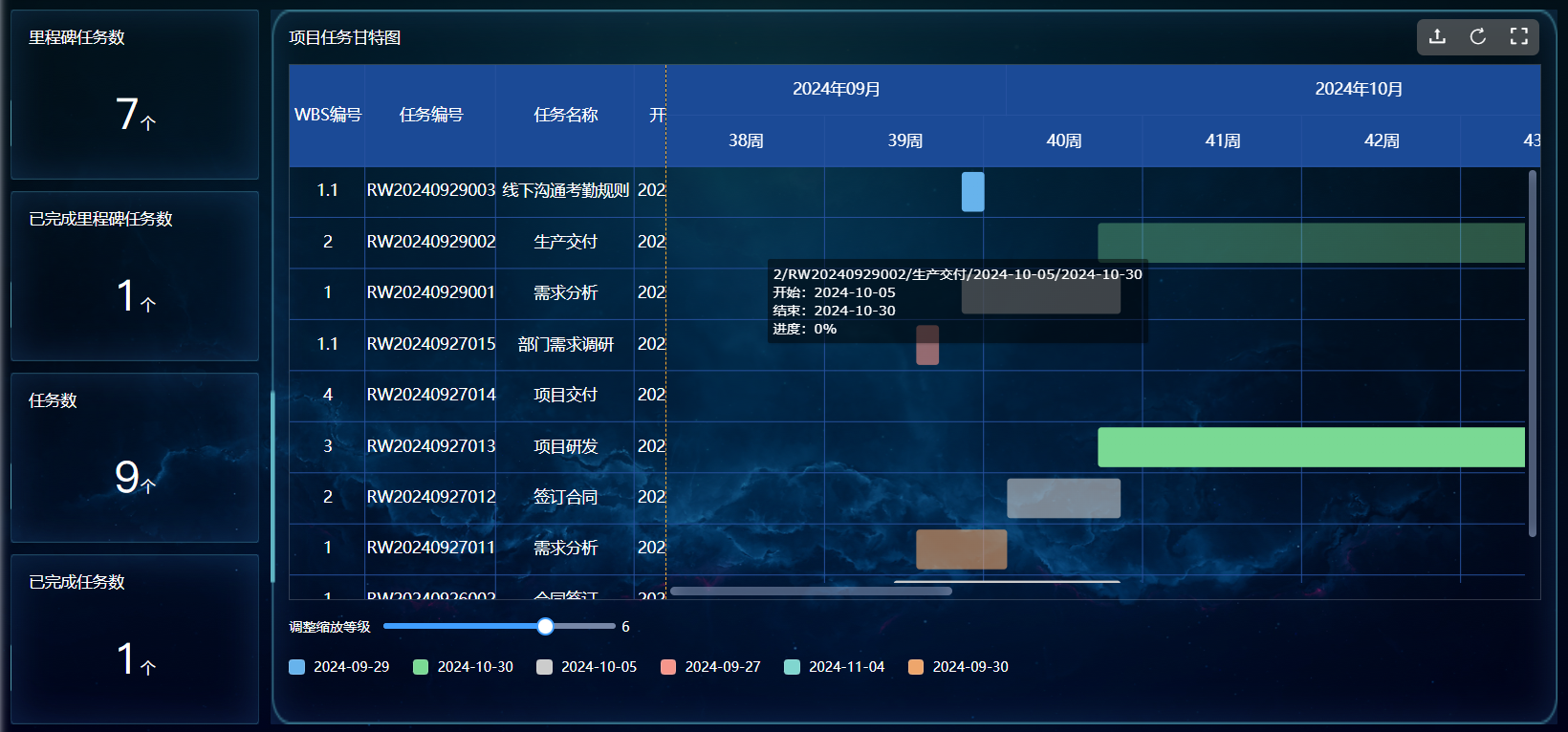Click the export chart icon
1568x732 pixels.
(1437, 36)
